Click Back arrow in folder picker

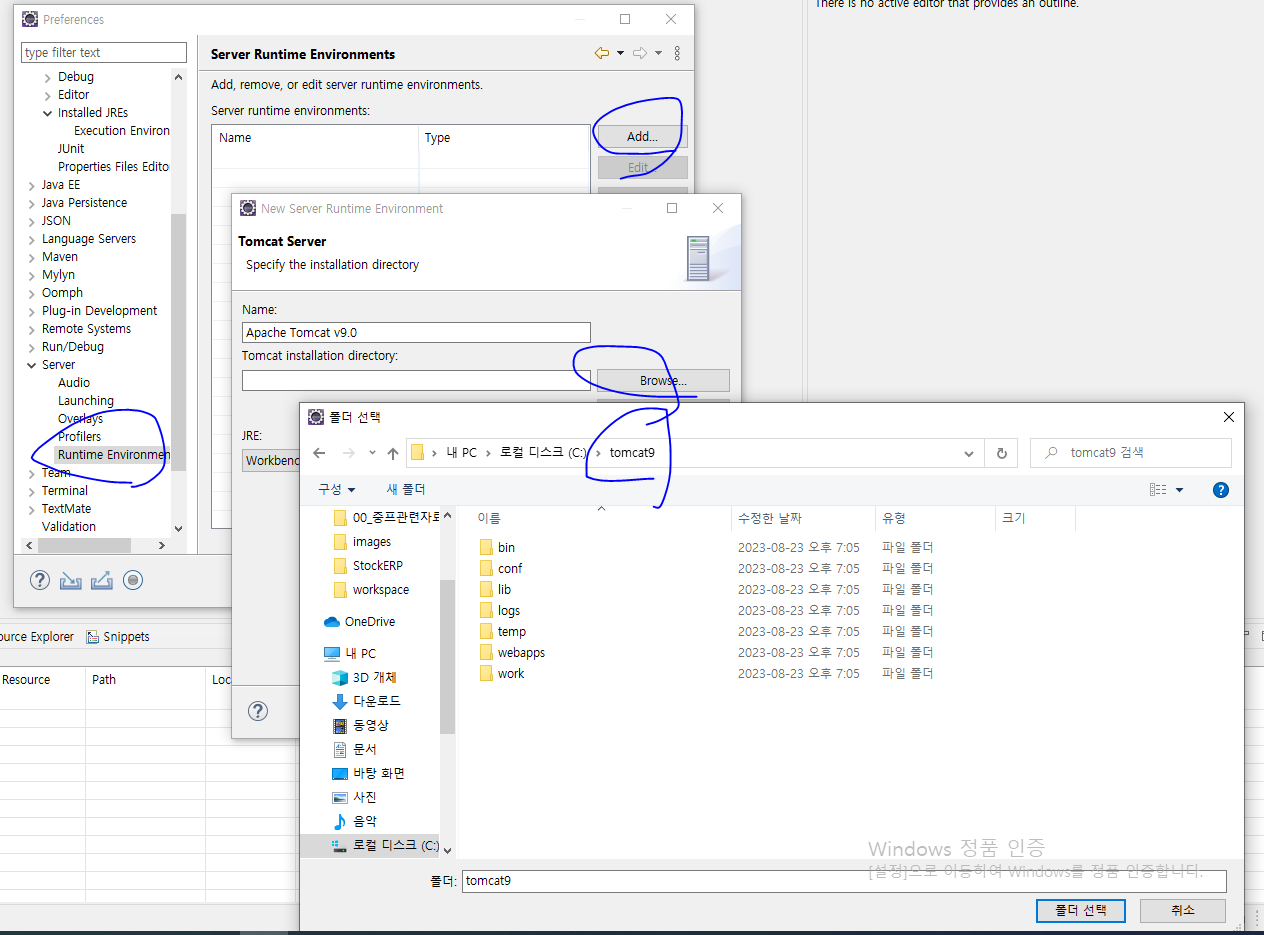[319, 453]
